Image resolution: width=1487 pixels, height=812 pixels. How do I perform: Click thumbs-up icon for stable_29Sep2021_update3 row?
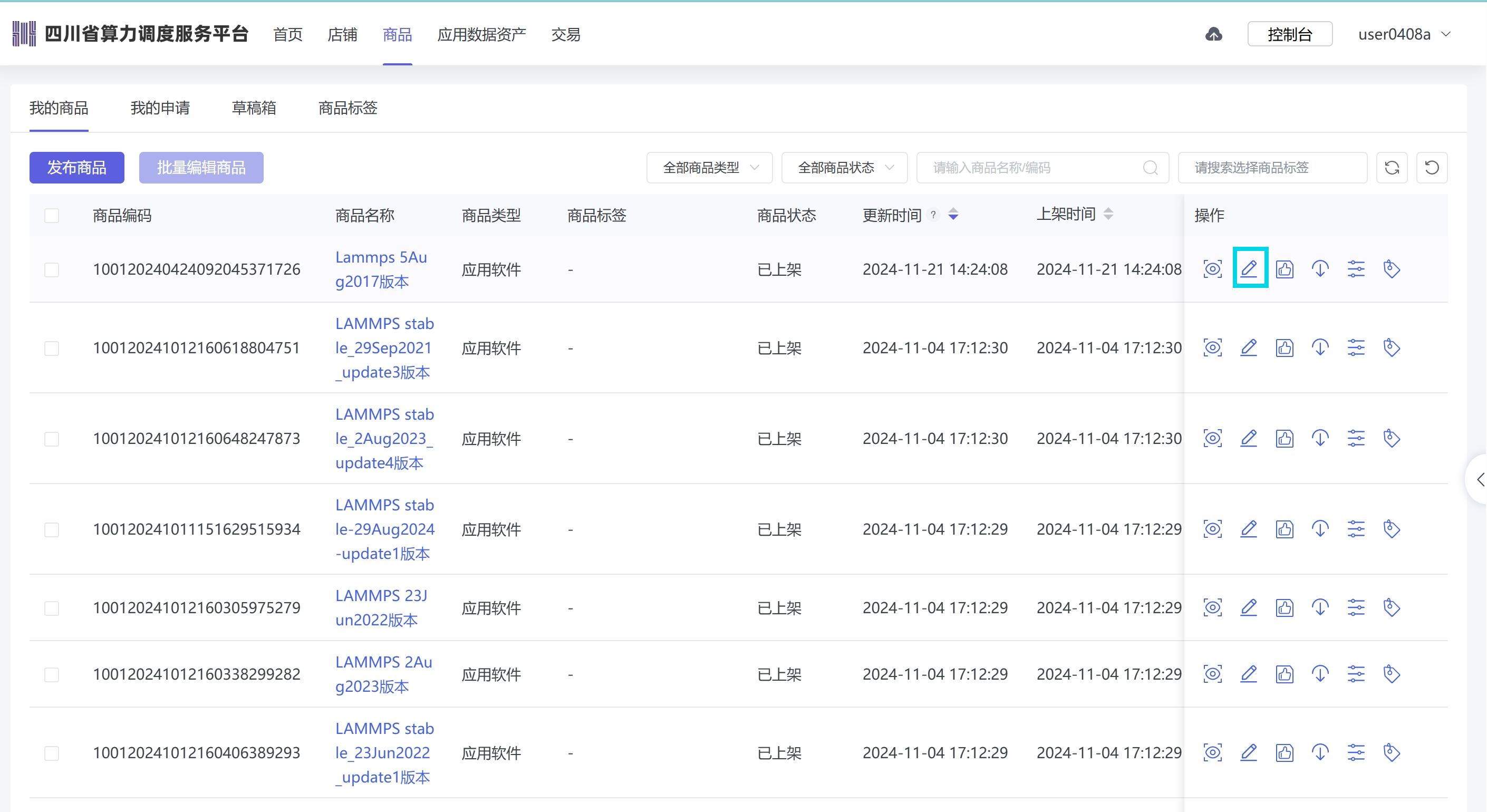[x=1285, y=347]
